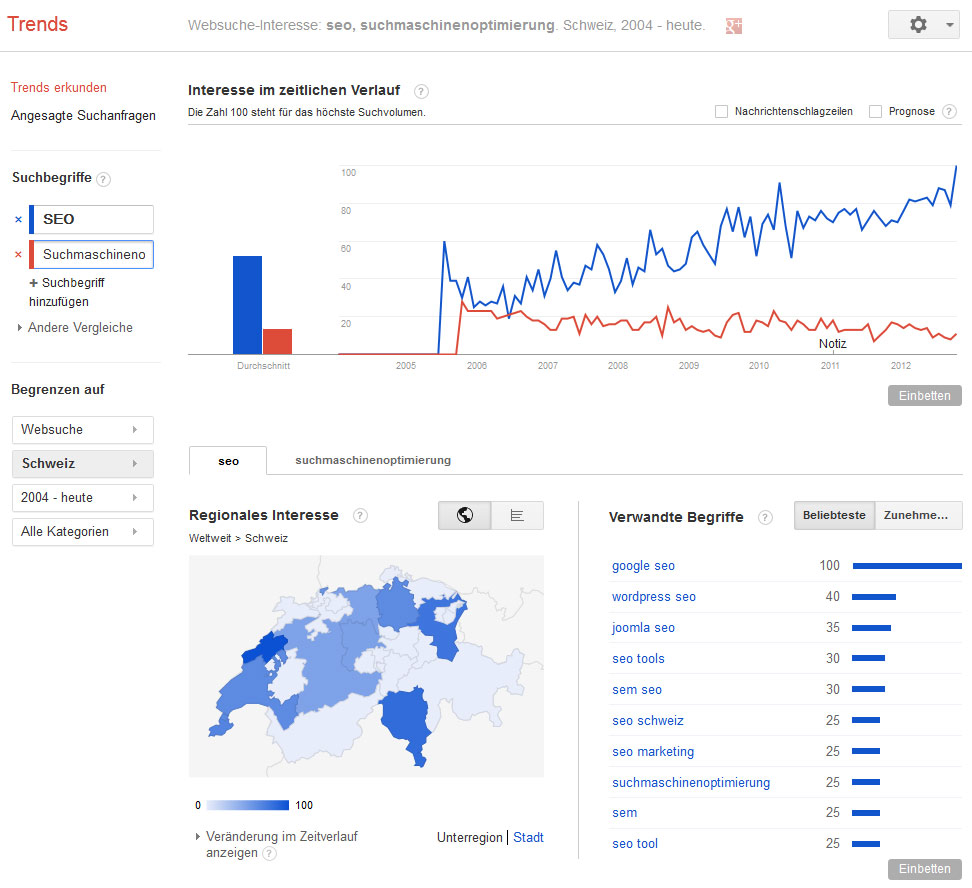
Task: Select the Beliebteste tab
Action: point(834,515)
